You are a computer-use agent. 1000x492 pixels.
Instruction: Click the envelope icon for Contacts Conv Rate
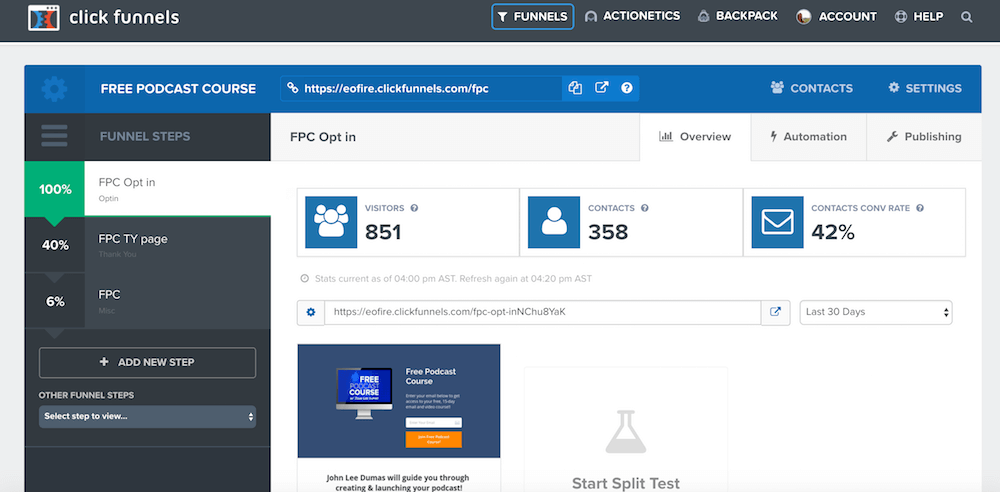point(777,222)
